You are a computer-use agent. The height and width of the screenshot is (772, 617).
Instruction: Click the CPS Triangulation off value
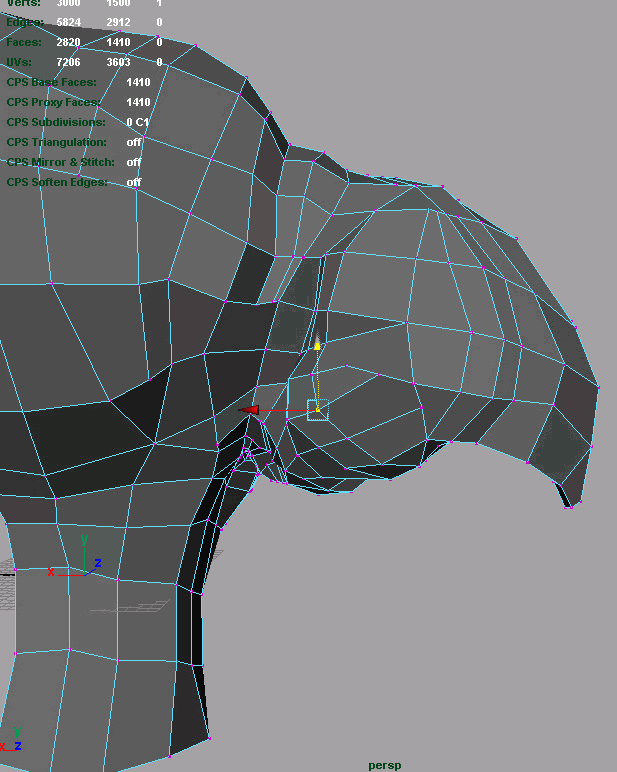tap(133, 142)
